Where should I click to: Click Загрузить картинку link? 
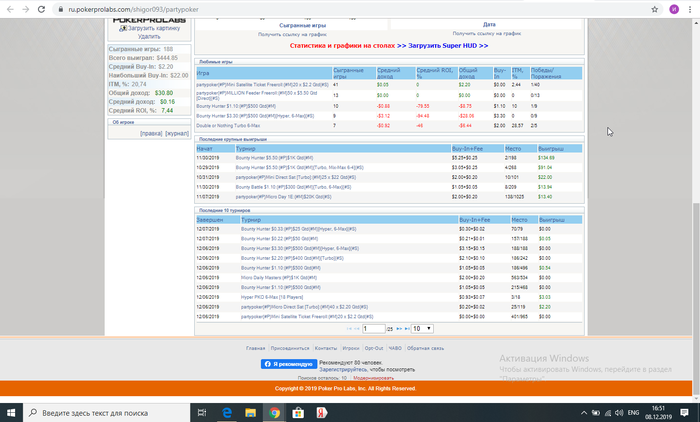tap(154, 28)
